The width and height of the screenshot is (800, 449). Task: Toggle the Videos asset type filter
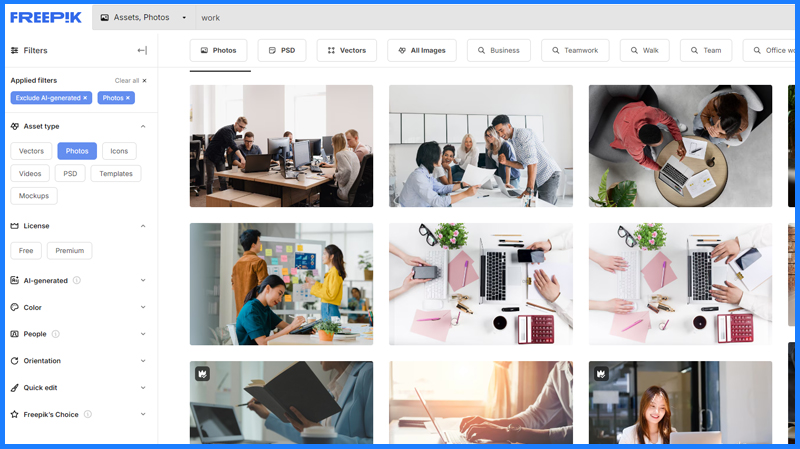pyautogui.click(x=30, y=173)
